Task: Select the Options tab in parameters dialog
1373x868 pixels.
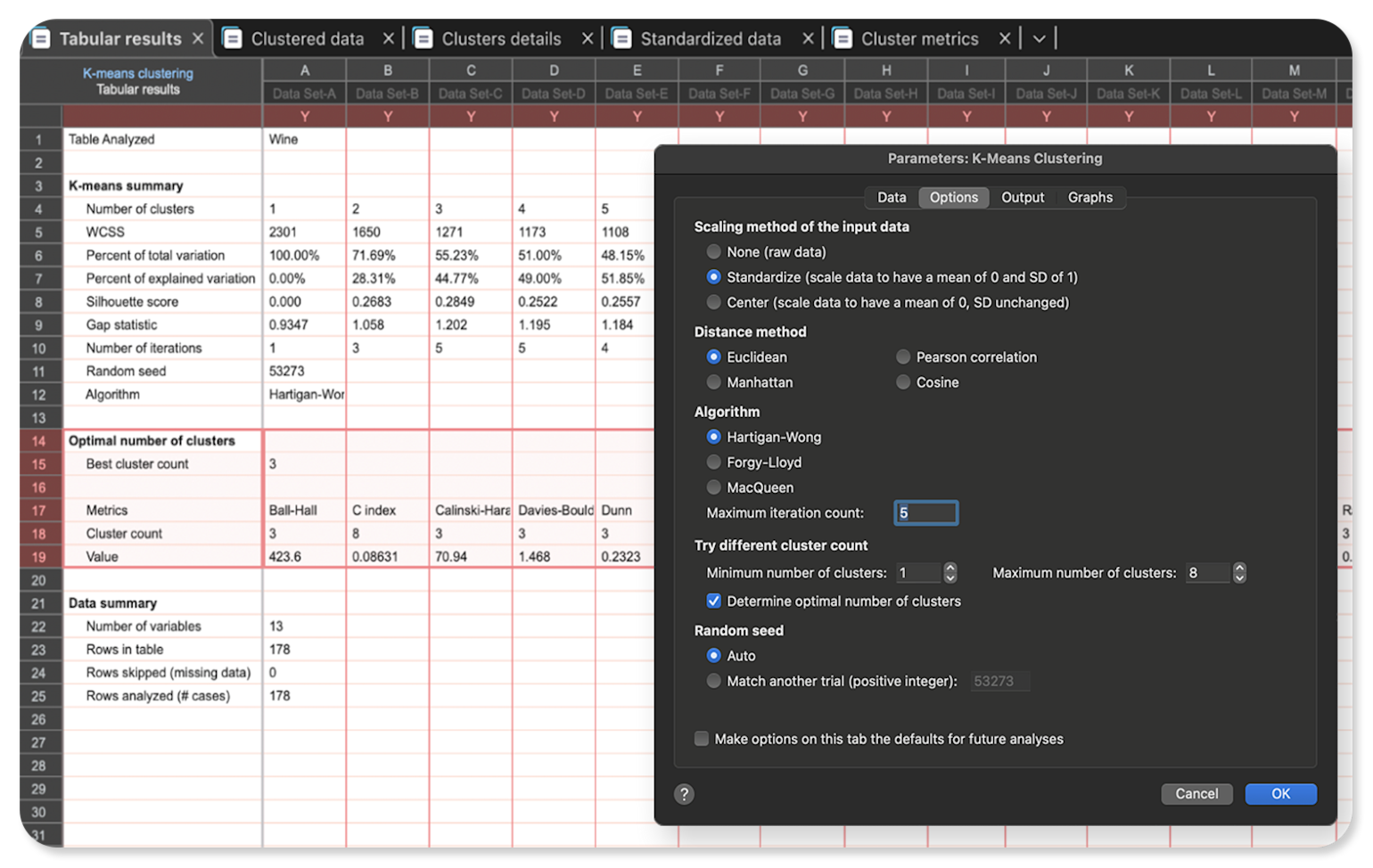Action: coord(954,198)
